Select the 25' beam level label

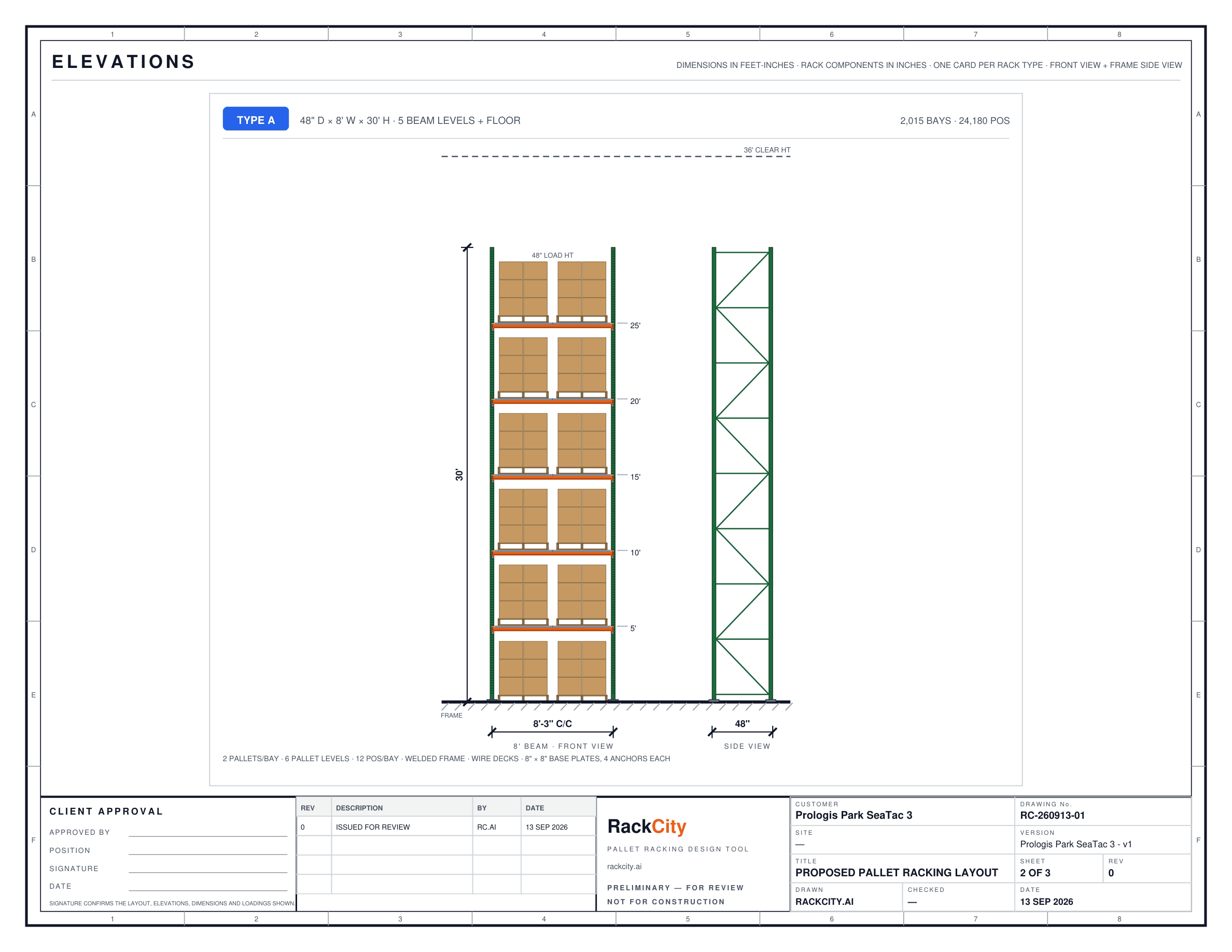pyautogui.click(x=635, y=326)
